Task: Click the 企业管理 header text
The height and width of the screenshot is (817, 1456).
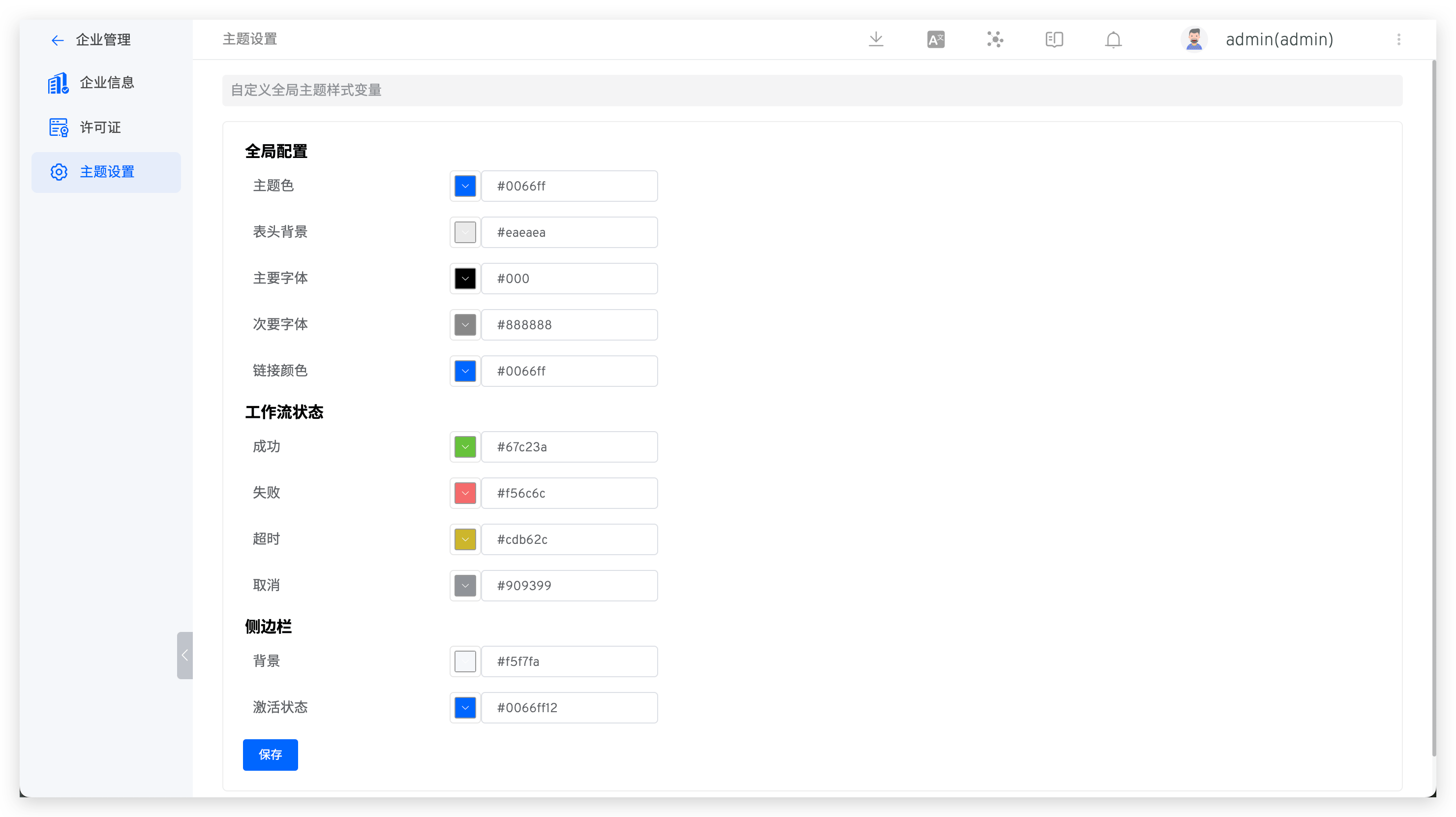Action: coord(103,40)
